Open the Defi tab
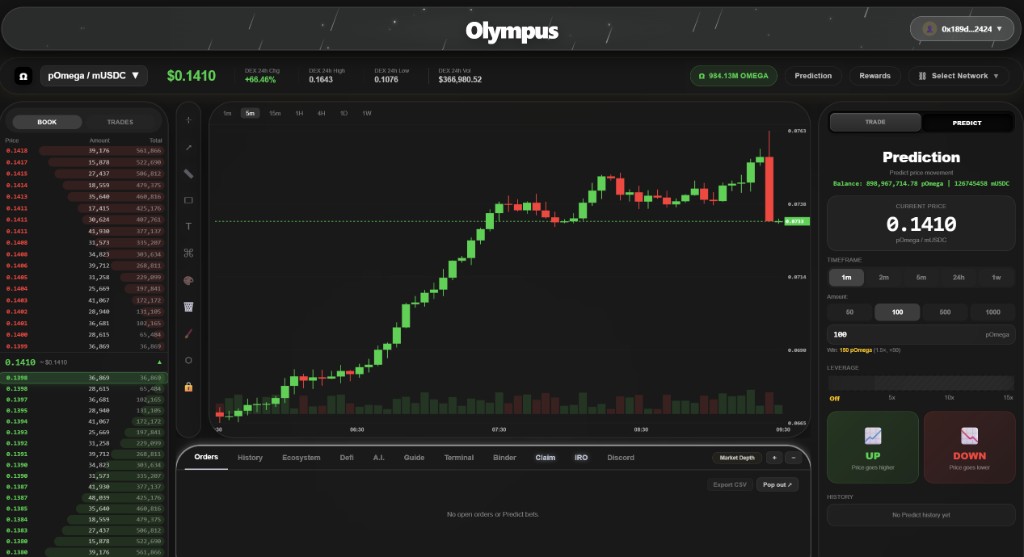Screen dimensions: 1024x557 click(x=347, y=458)
